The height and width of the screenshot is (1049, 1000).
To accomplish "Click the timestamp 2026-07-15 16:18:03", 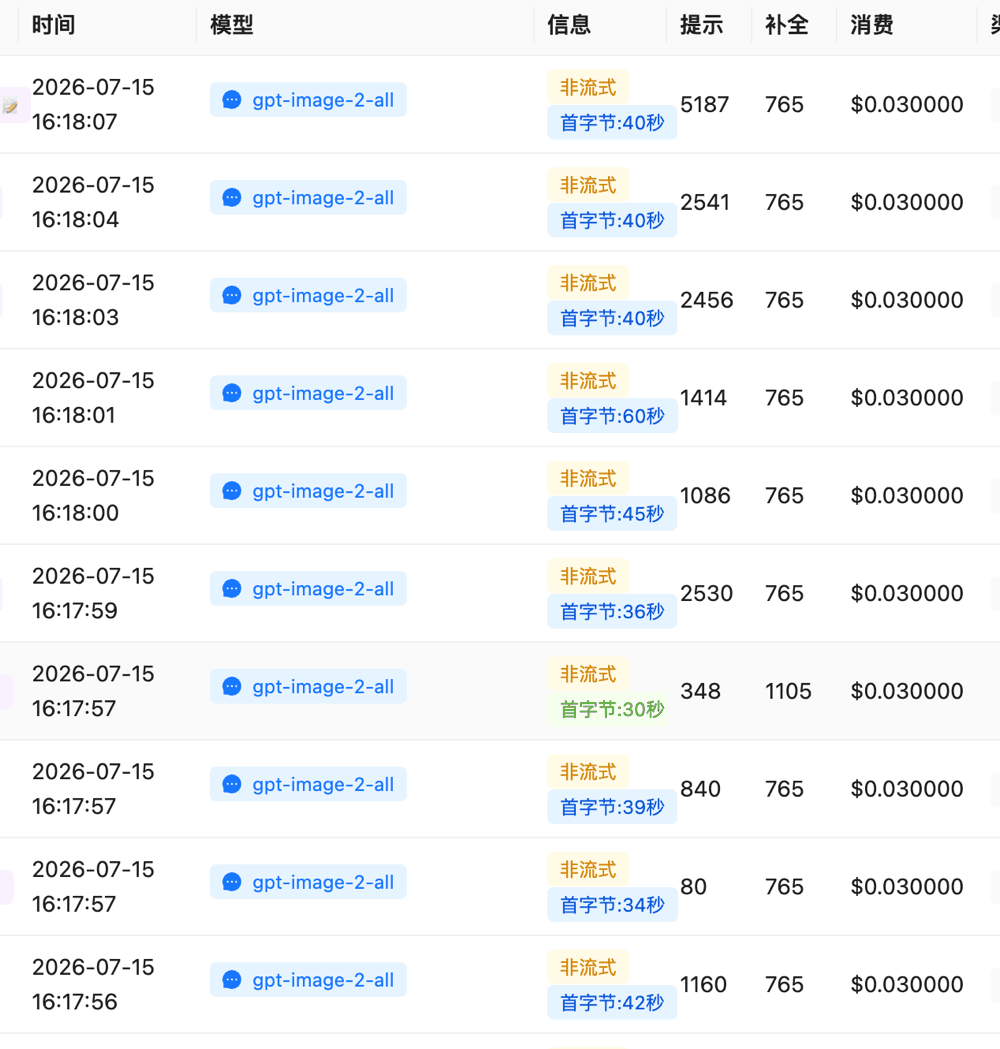I will coord(93,300).
